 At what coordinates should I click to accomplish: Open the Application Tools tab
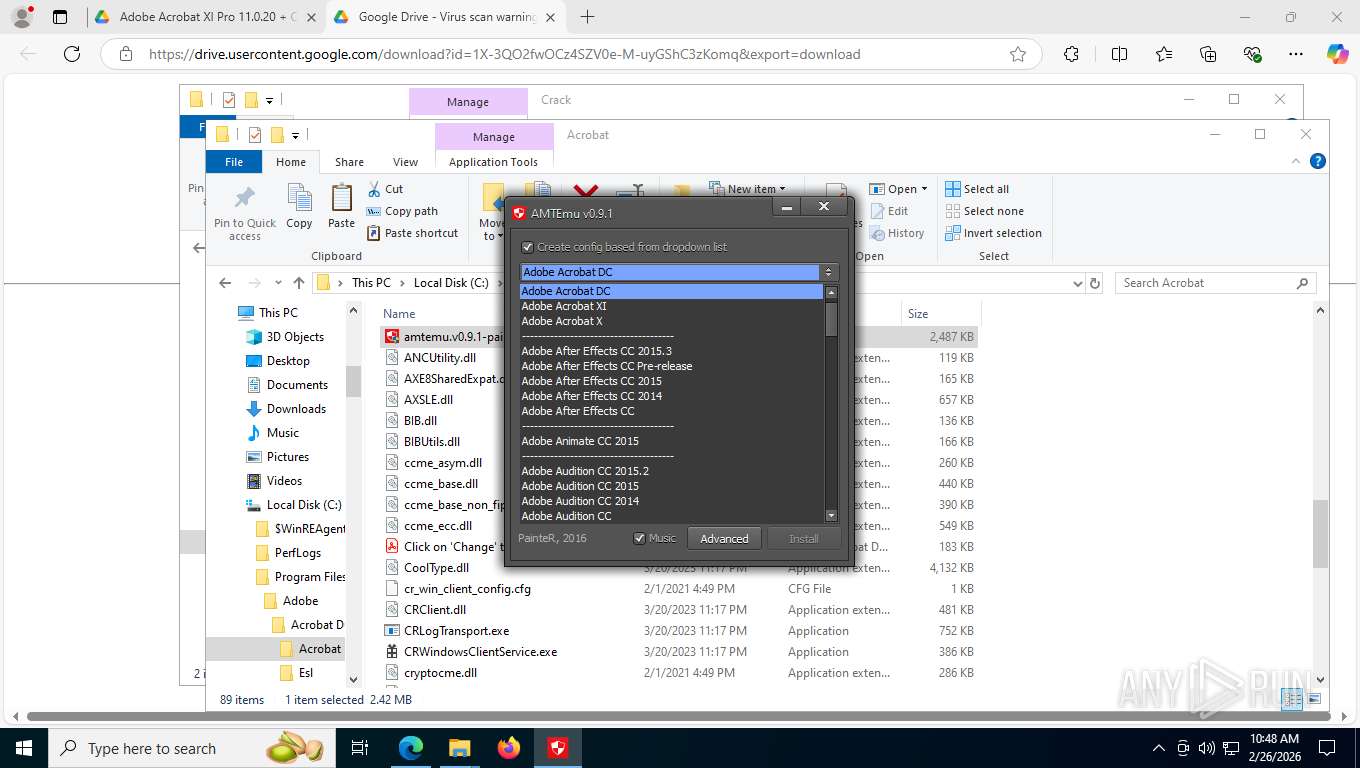pos(493,162)
